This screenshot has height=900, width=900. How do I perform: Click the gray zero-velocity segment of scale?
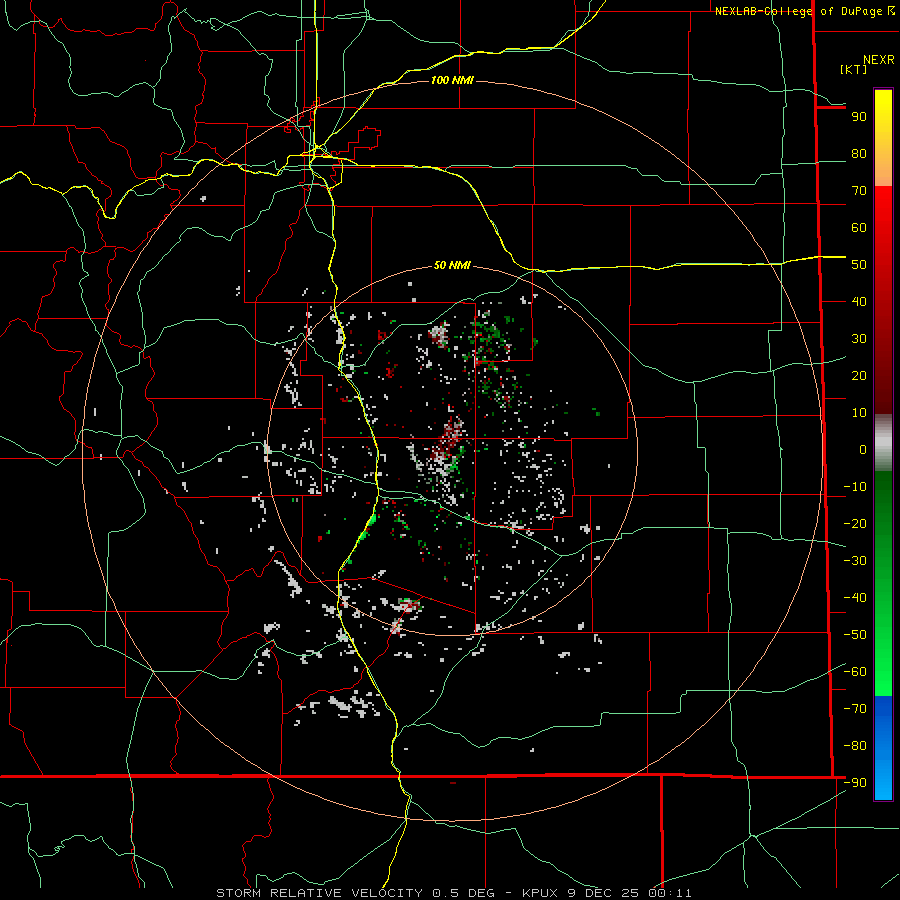(x=883, y=443)
